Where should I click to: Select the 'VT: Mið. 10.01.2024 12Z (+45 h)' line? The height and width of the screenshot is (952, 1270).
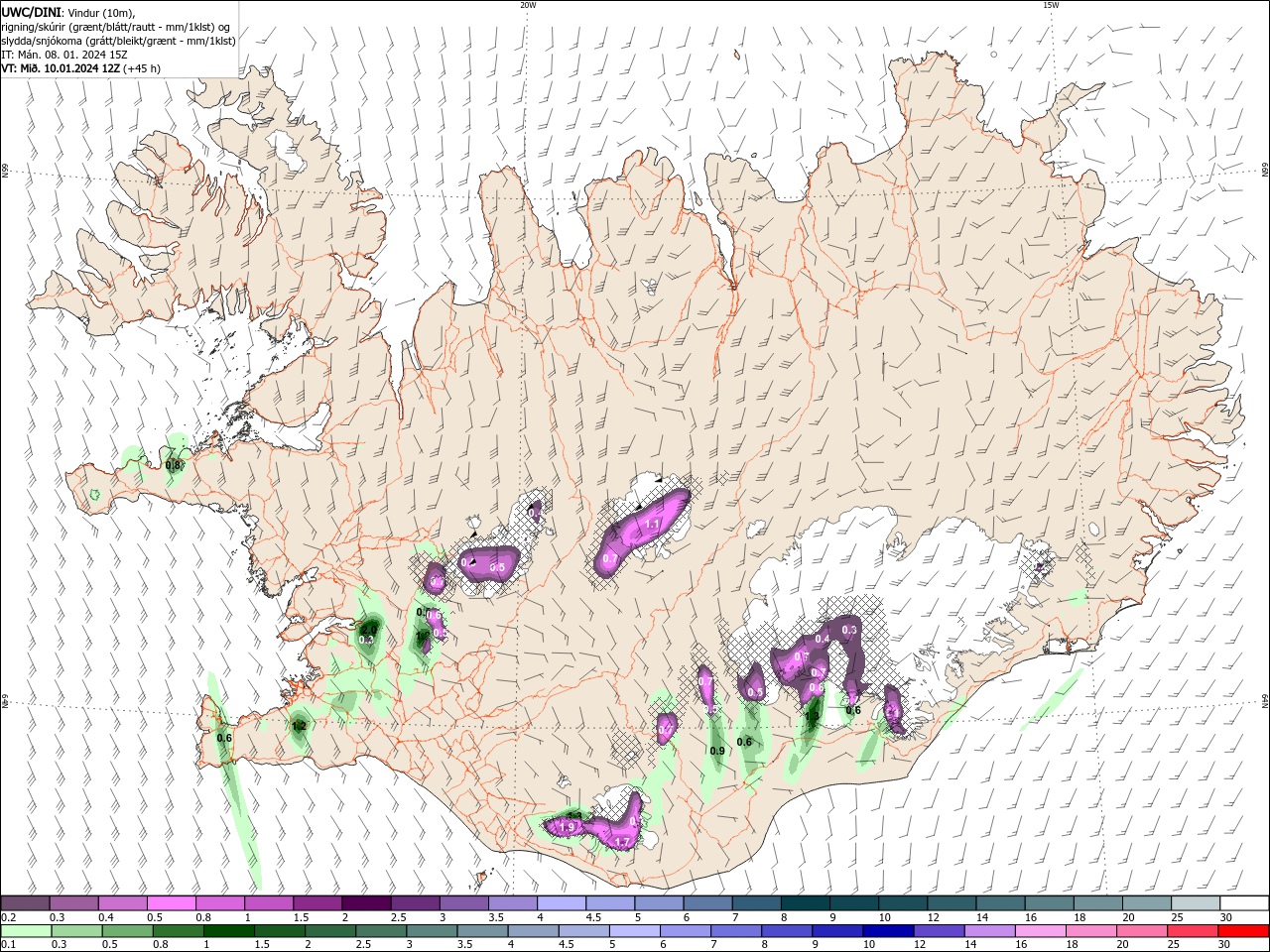tap(80, 68)
